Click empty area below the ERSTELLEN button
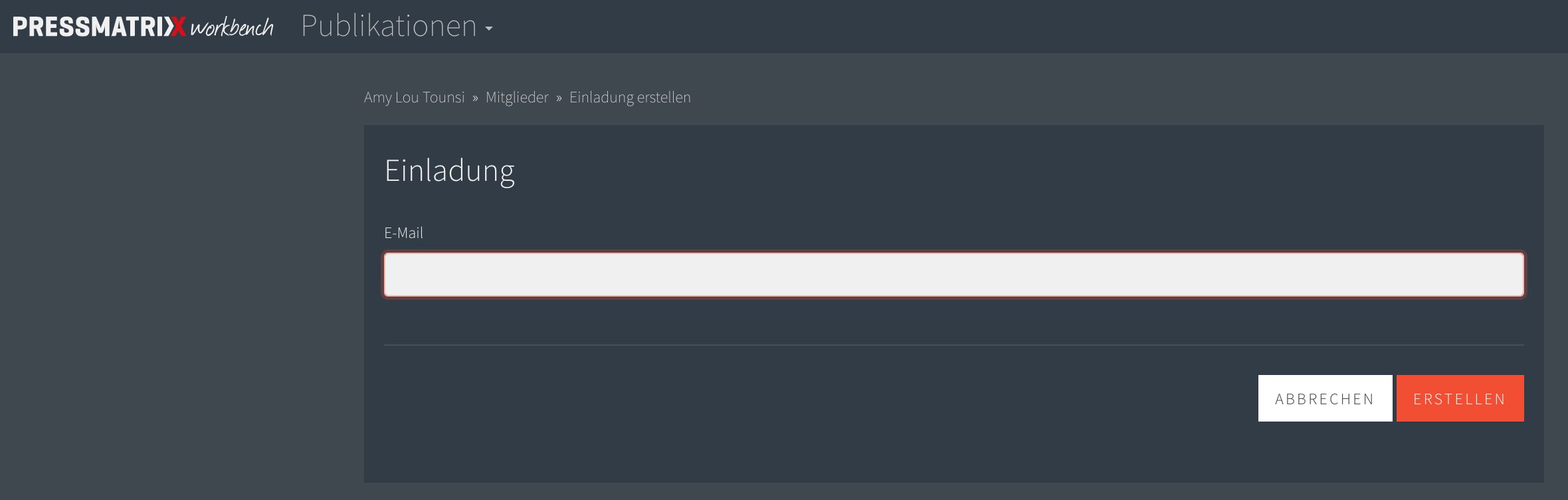Image resolution: width=1568 pixels, height=500 pixels. [1460, 452]
